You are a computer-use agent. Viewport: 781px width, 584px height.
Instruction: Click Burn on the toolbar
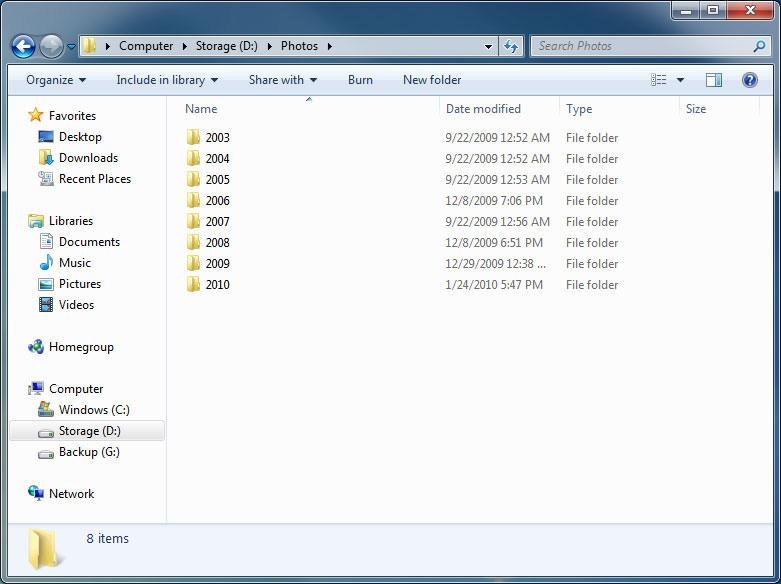pyautogui.click(x=360, y=80)
